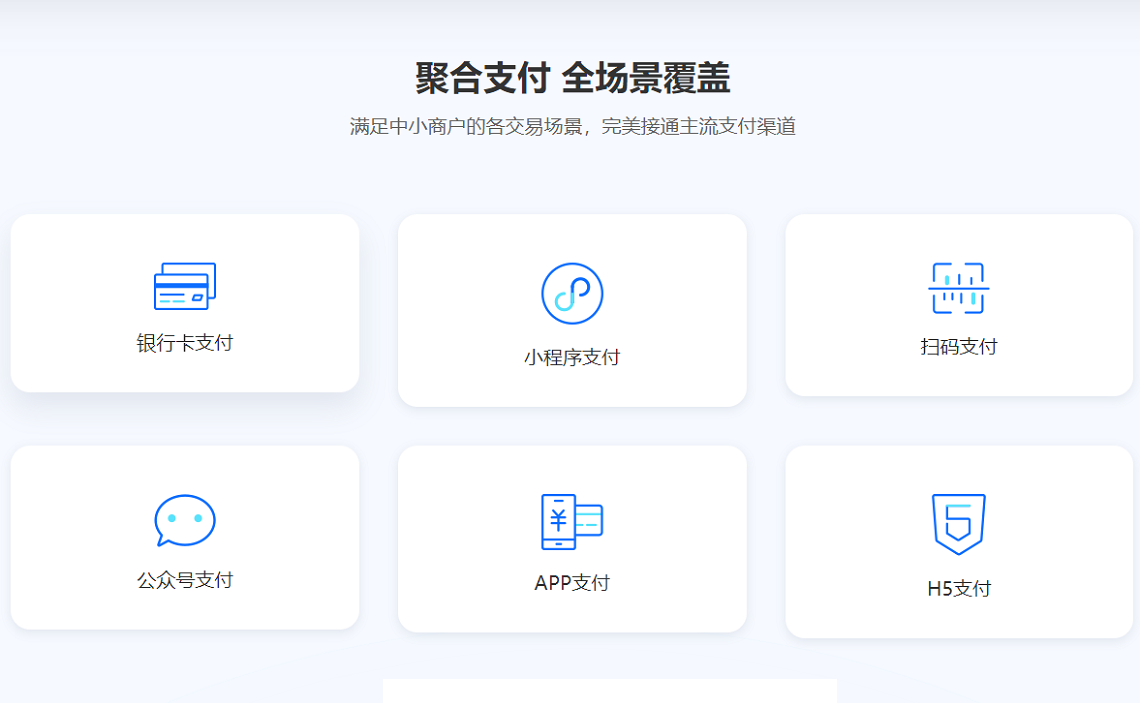Click the subtitle about 主流支付渠道
Viewport: 1140px width, 703px height.
point(572,127)
